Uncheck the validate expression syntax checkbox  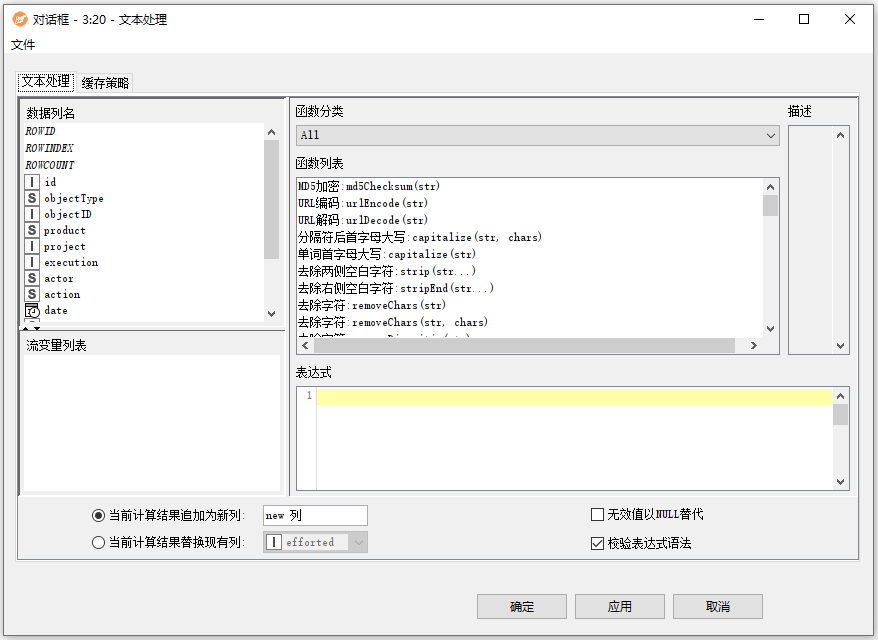point(597,544)
